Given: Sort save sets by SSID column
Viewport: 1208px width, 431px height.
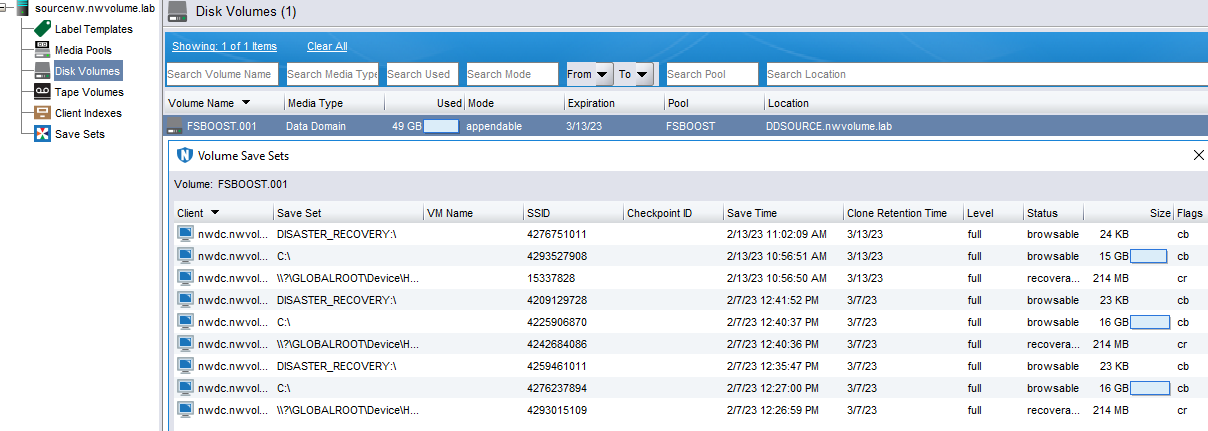Looking at the screenshot, I should [573, 213].
